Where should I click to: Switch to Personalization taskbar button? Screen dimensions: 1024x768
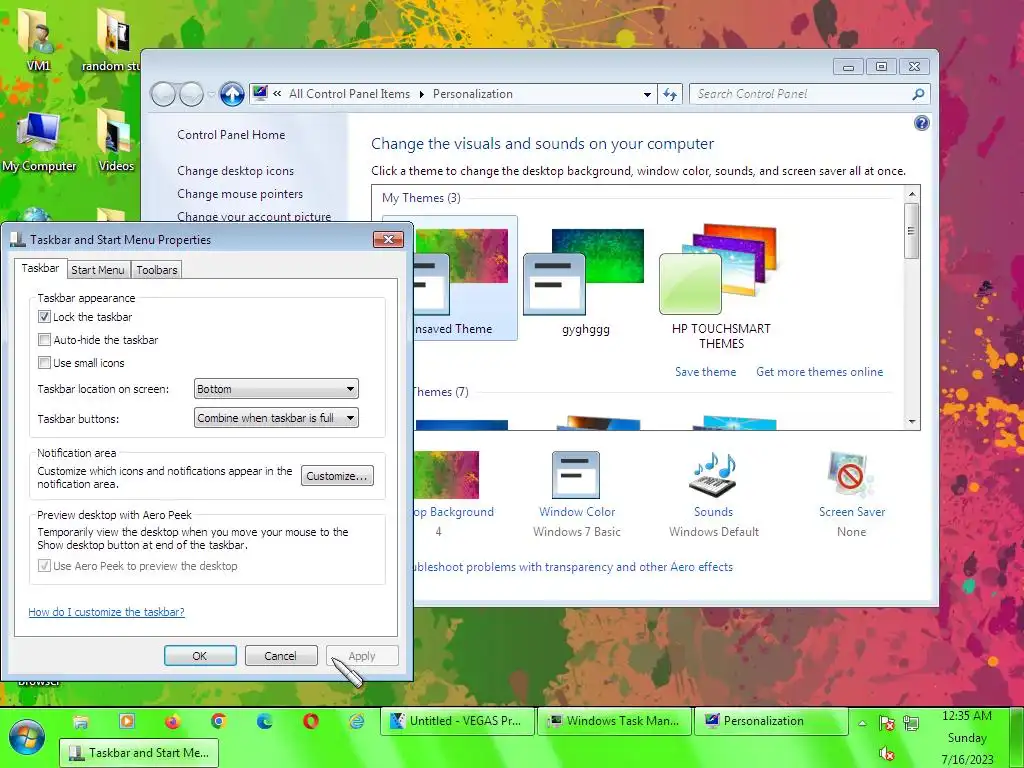(x=771, y=721)
